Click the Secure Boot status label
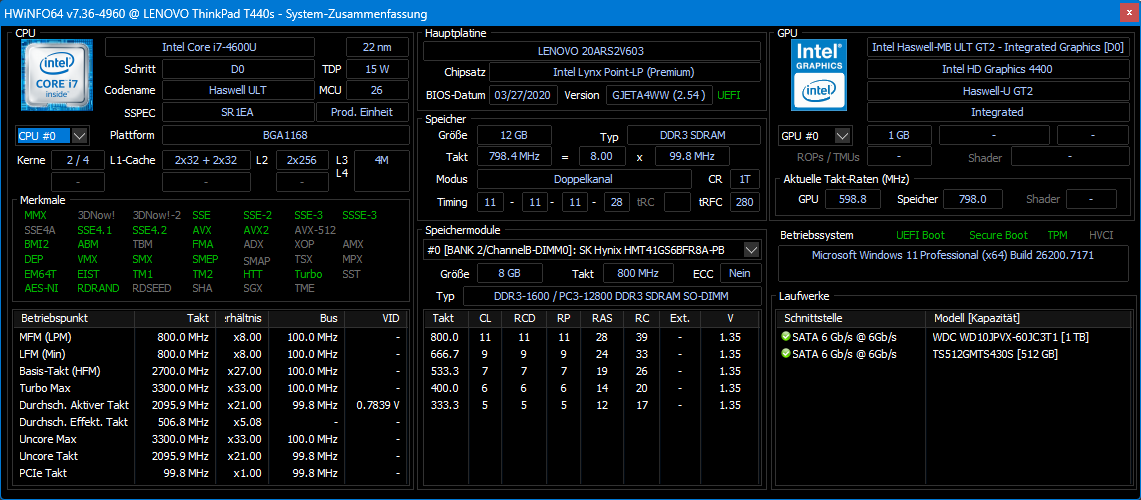1141x500 pixels. pos(997,236)
